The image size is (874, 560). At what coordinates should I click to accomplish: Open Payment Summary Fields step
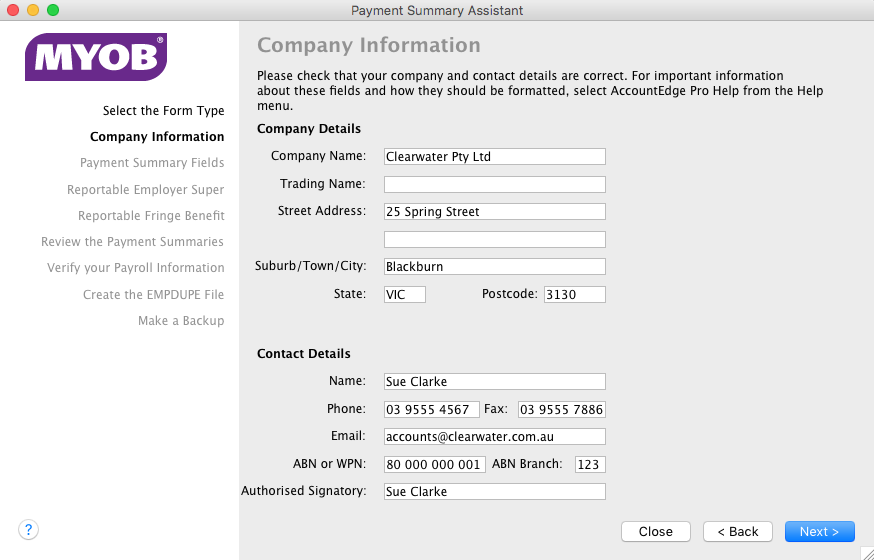[x=152, y=163]
